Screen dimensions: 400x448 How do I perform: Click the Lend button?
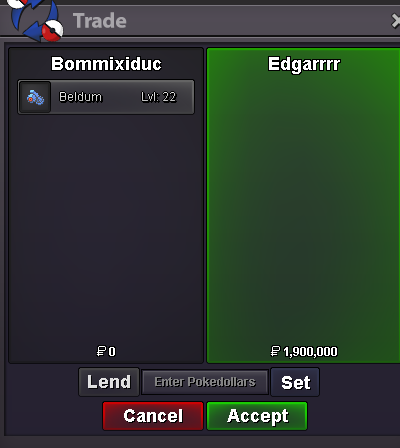(x=109, y=382)
